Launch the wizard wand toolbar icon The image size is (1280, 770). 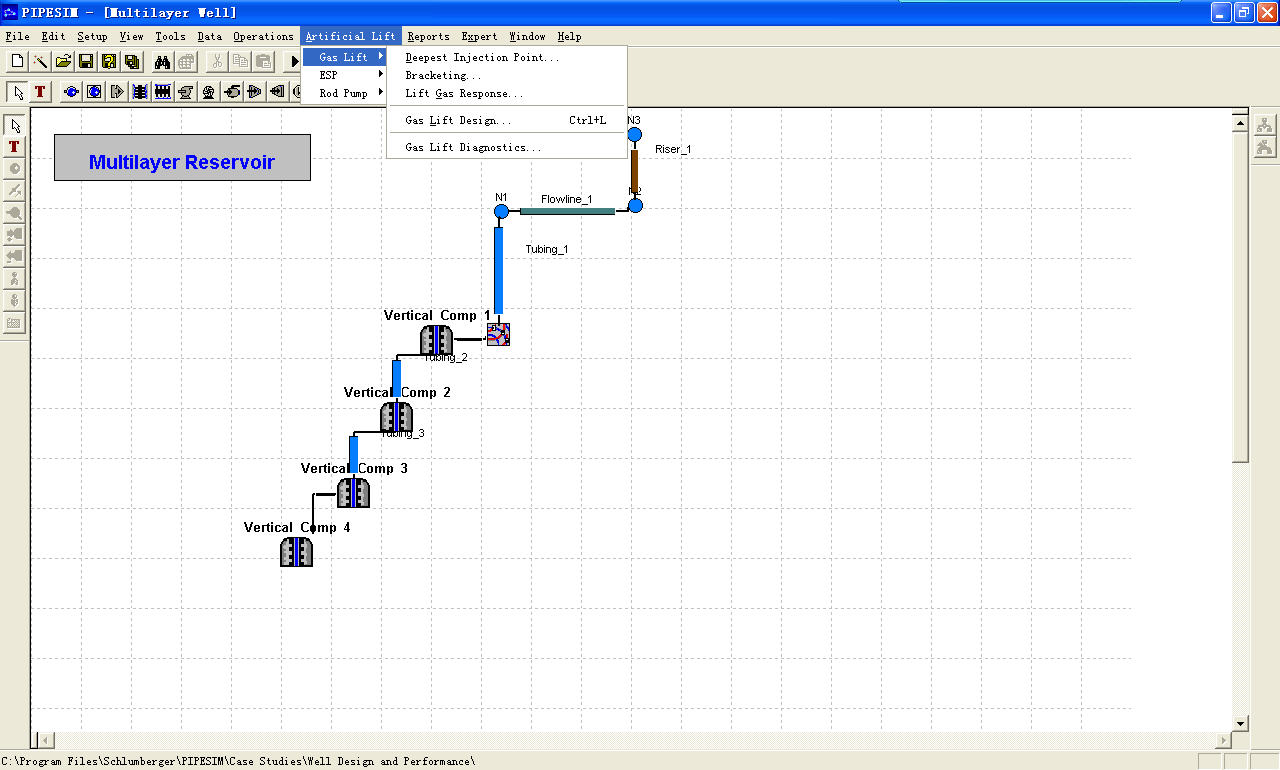point(40,61)
